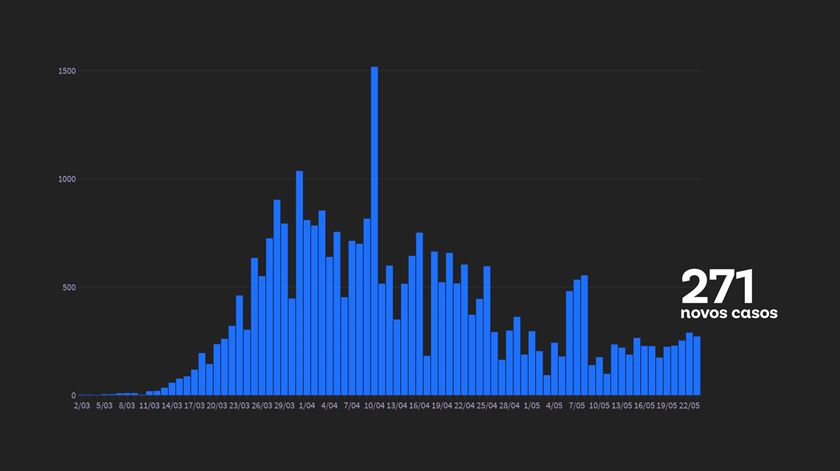Select the 14/03 date label
Screen dimensions: 840x471
point(172,406)
